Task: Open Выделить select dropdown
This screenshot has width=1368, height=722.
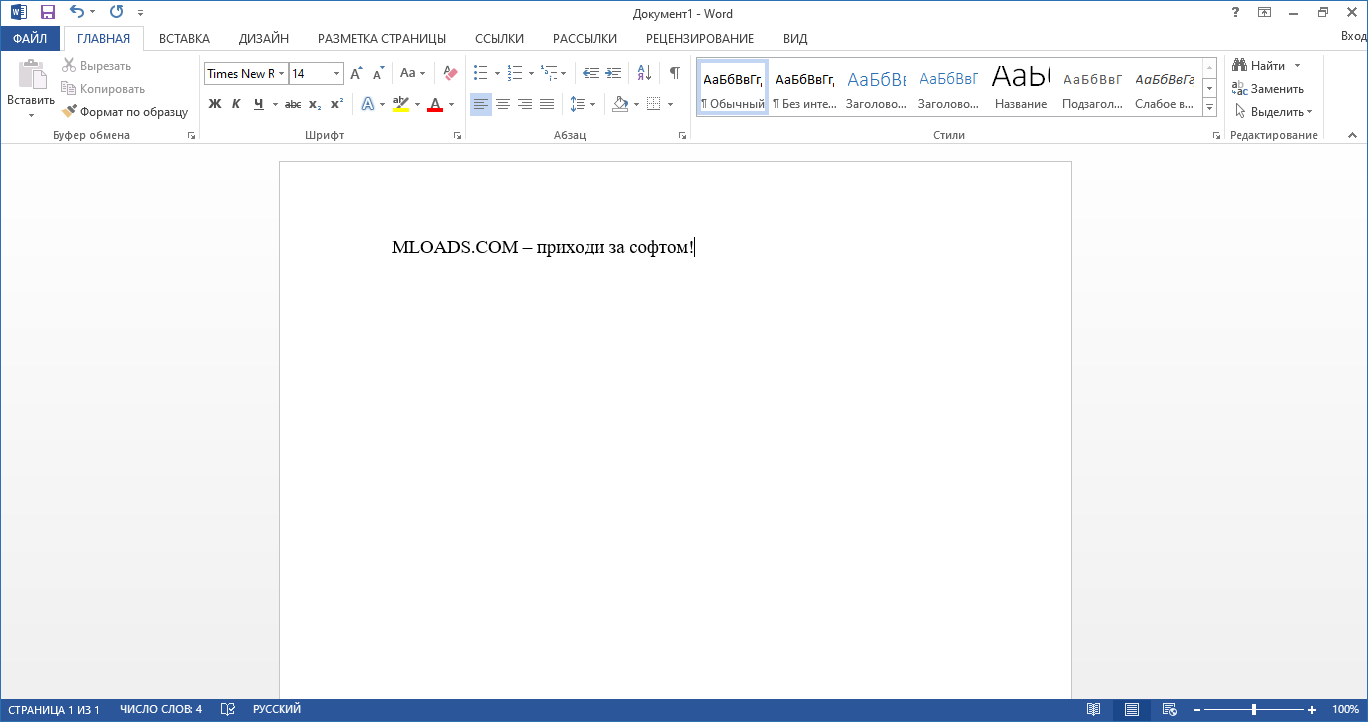Action: (1273, 112)
